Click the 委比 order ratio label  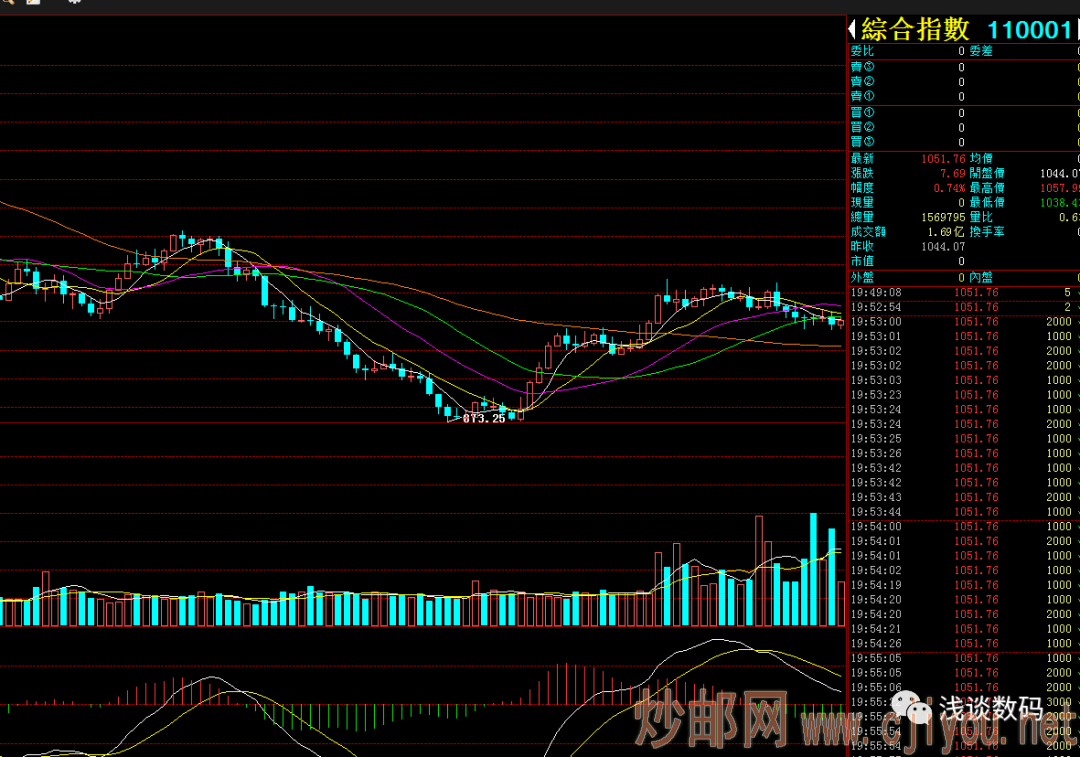[861, 51]
